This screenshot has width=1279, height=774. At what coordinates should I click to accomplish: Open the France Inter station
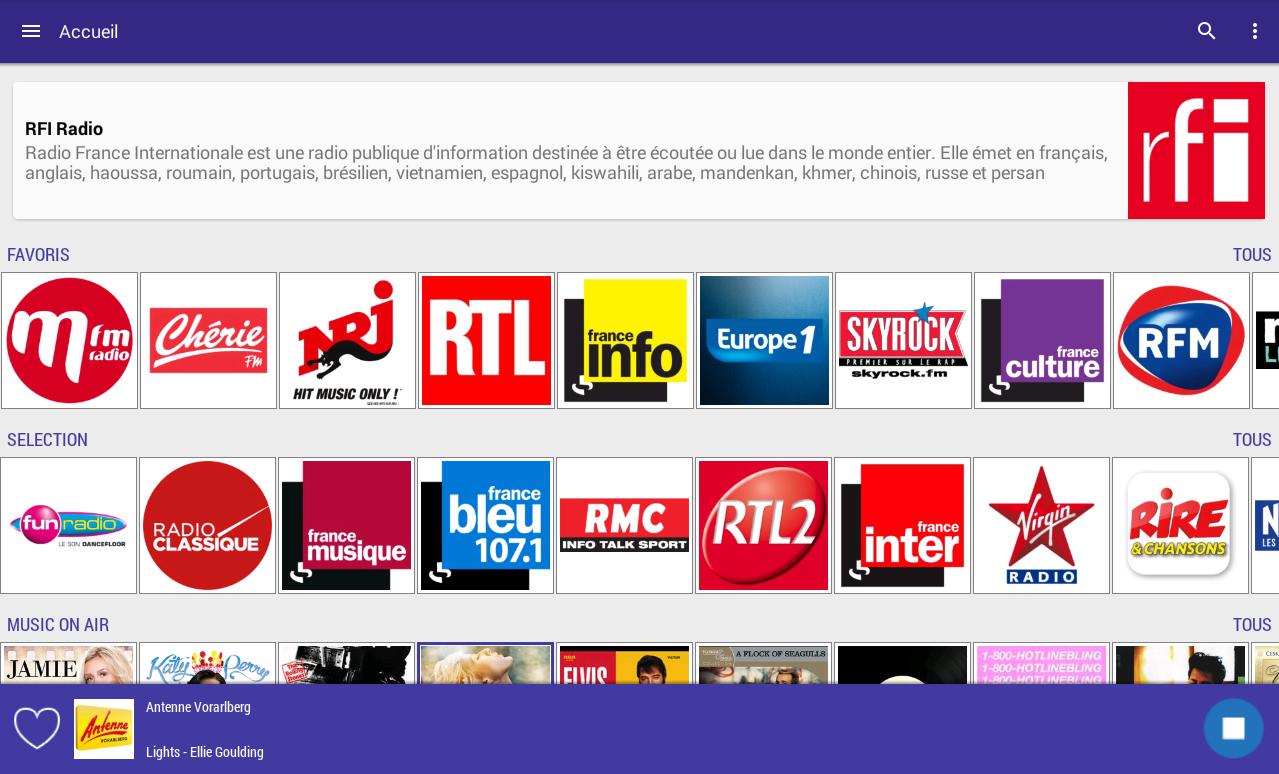[902, 526]
